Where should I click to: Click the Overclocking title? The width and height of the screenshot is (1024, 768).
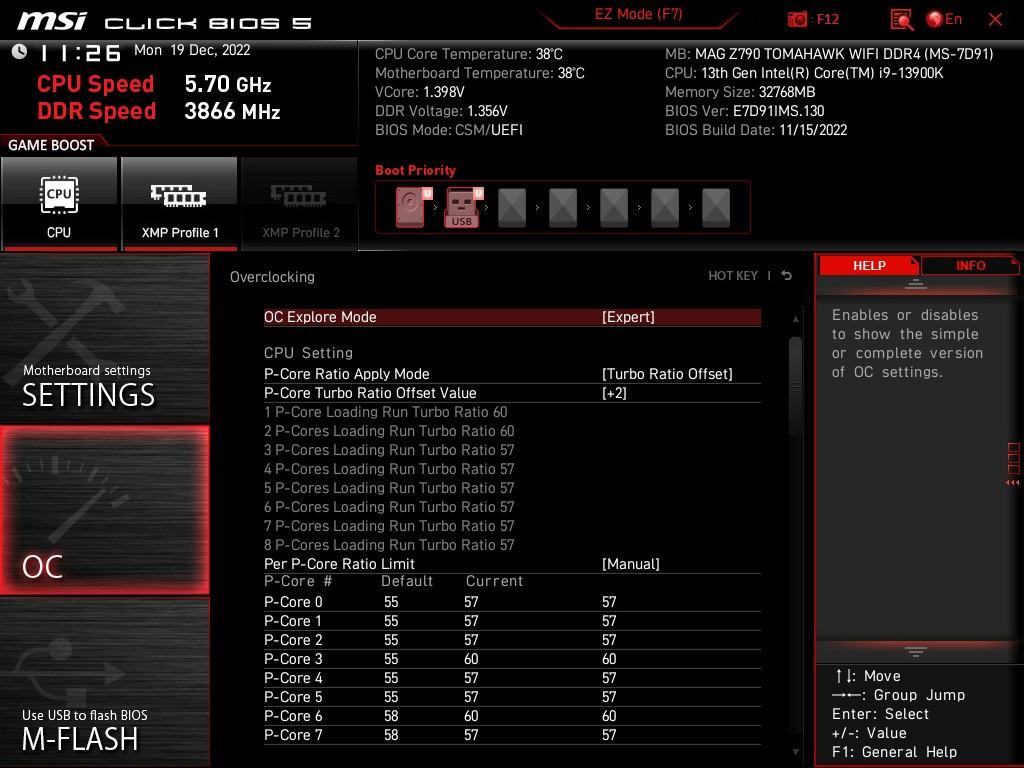click(x=272, y=277)
